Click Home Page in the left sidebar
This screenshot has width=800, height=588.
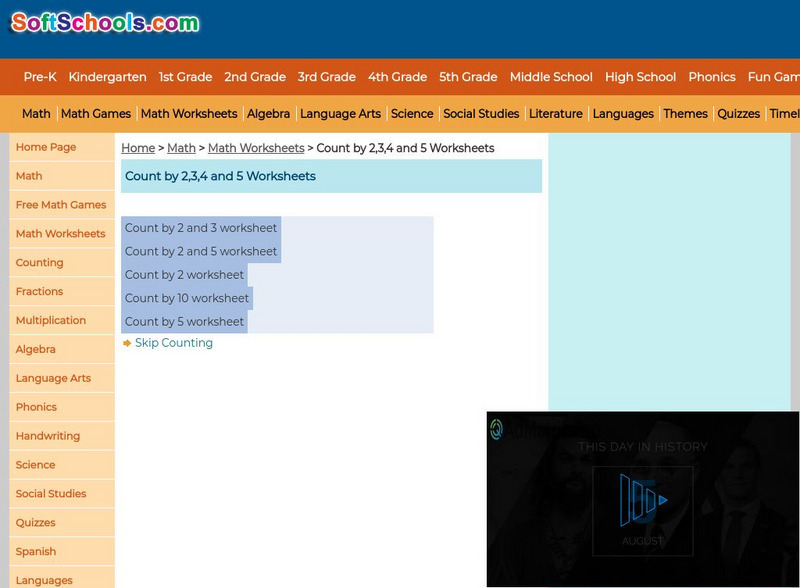coord(62,147)
